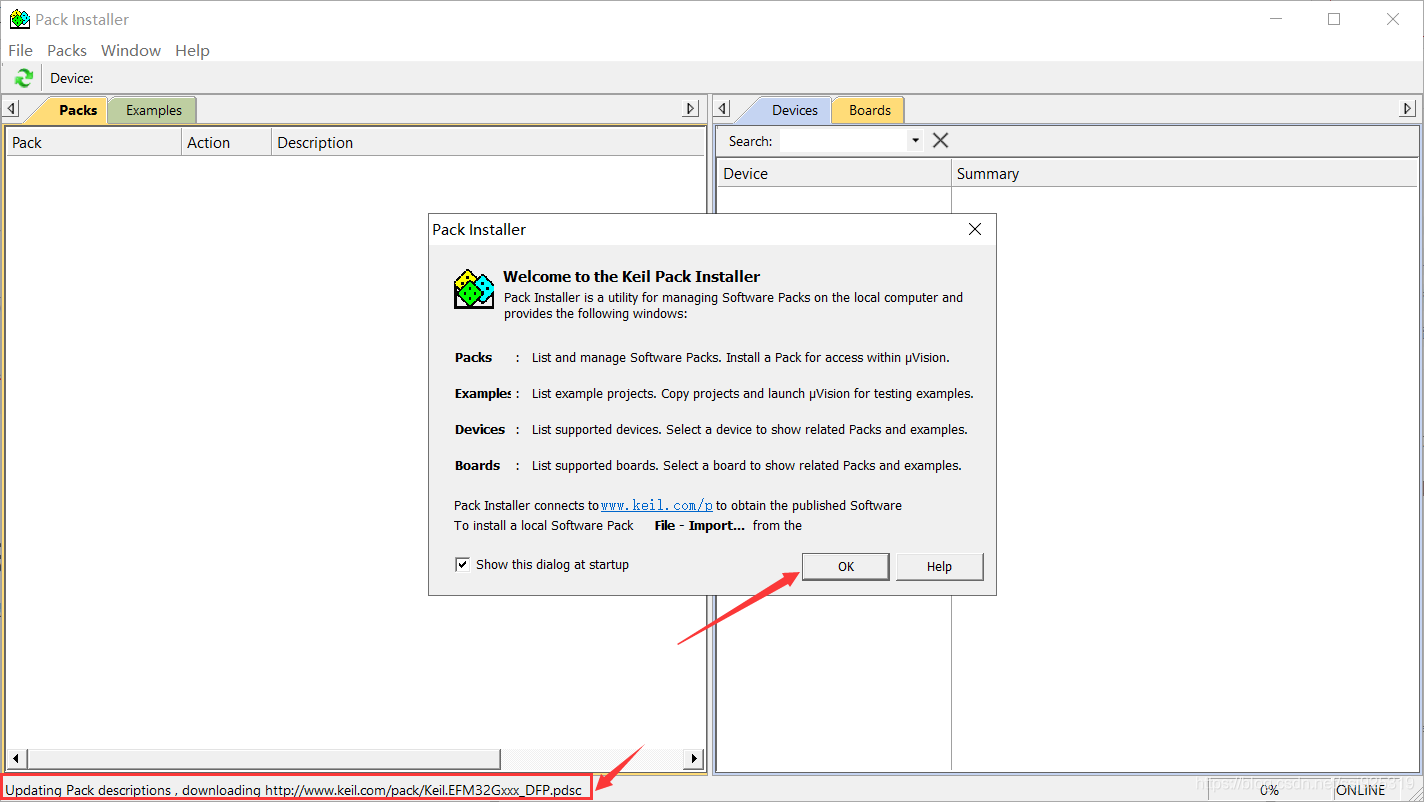The width and height of the screenshot is (1424, 802).
Task: Click the Action column header
Action: 226,142
